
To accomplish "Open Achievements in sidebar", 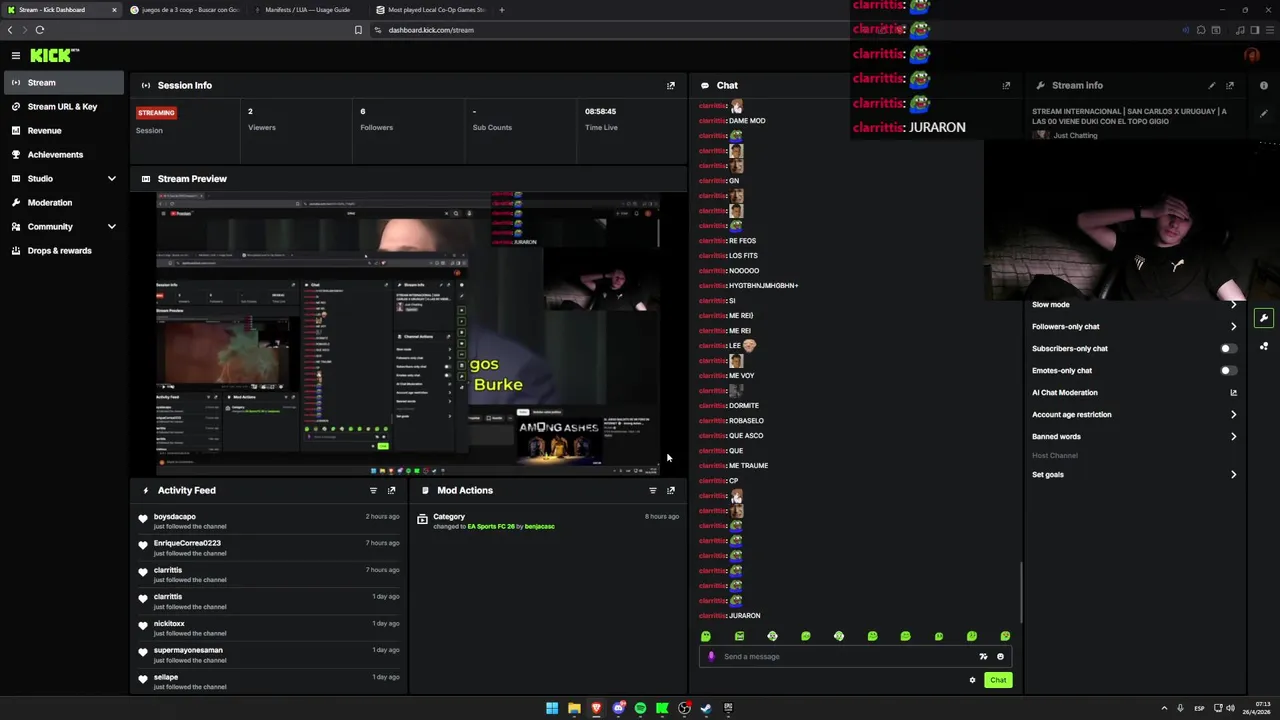I will click(63, 154).
